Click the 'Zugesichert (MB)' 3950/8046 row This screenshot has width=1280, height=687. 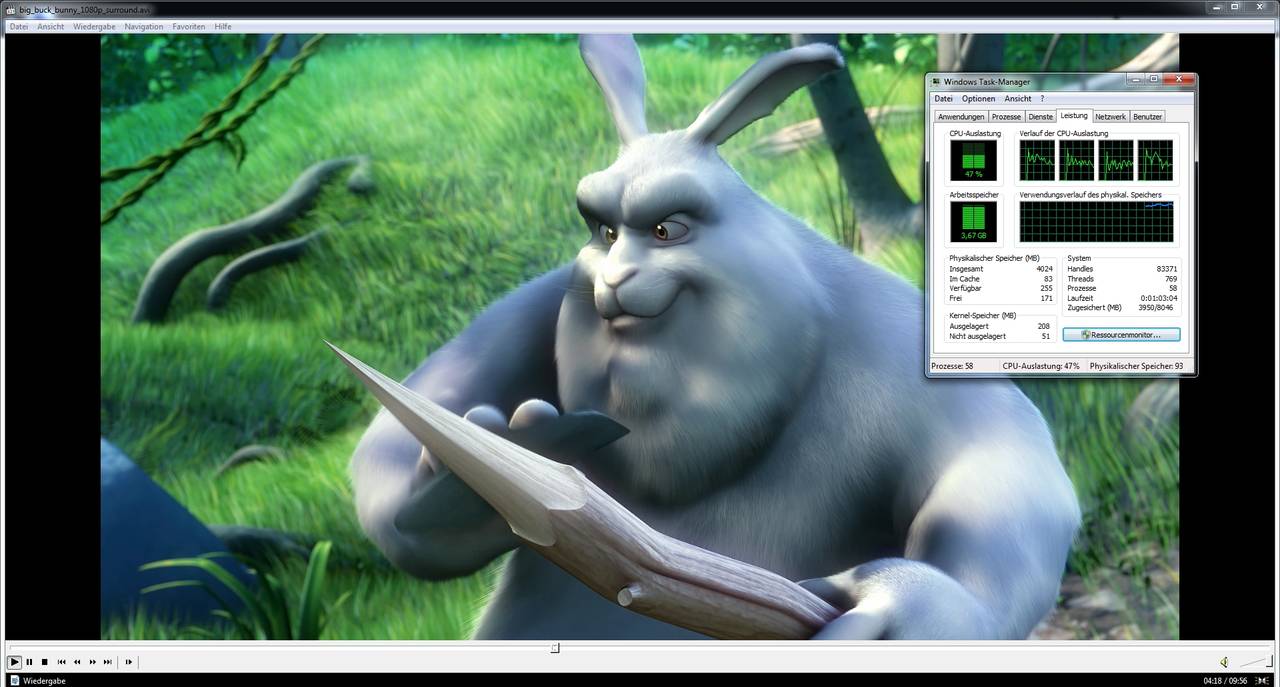tap(1122, 308)
